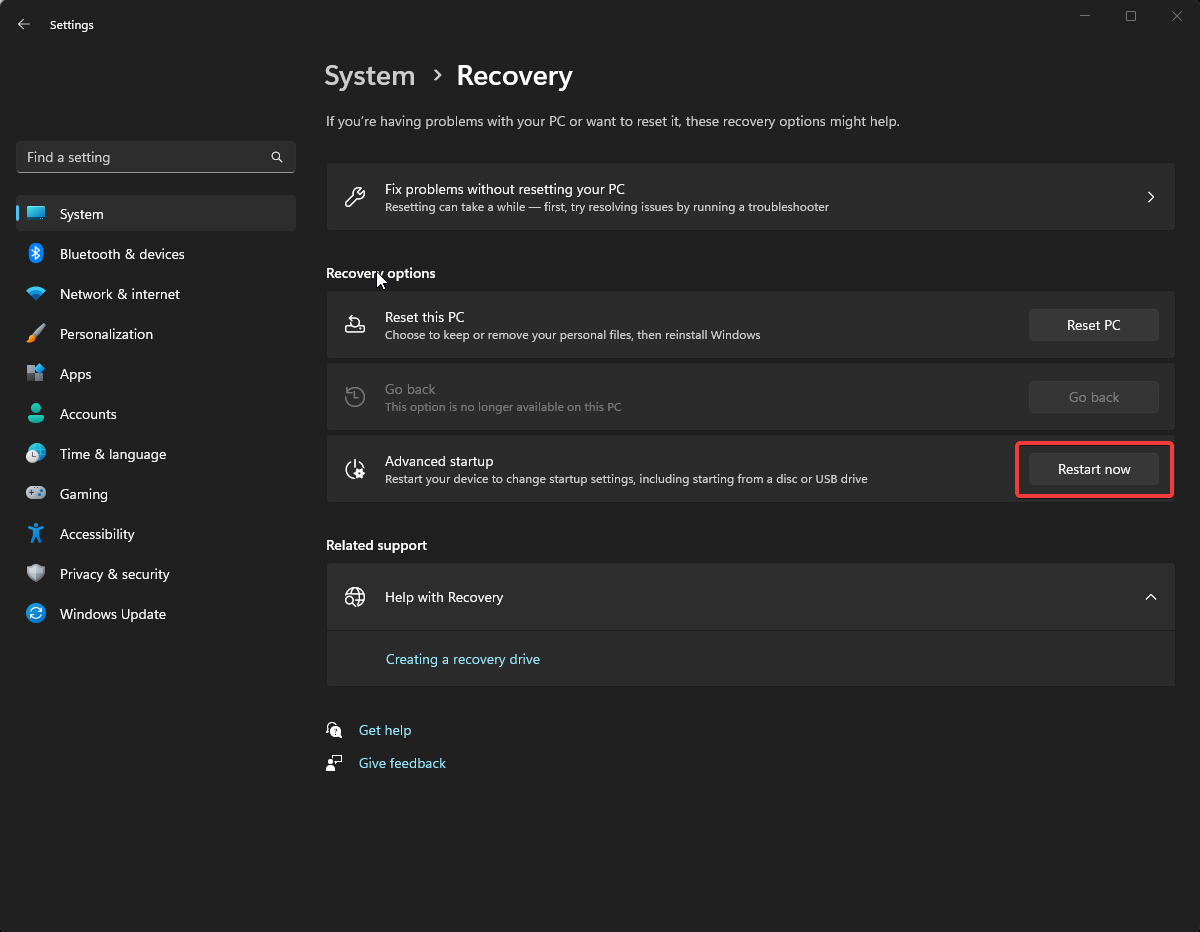This screenshot has width=1200, height=932.
Task: Click the Find a setting search box
Action: (155, 157)
